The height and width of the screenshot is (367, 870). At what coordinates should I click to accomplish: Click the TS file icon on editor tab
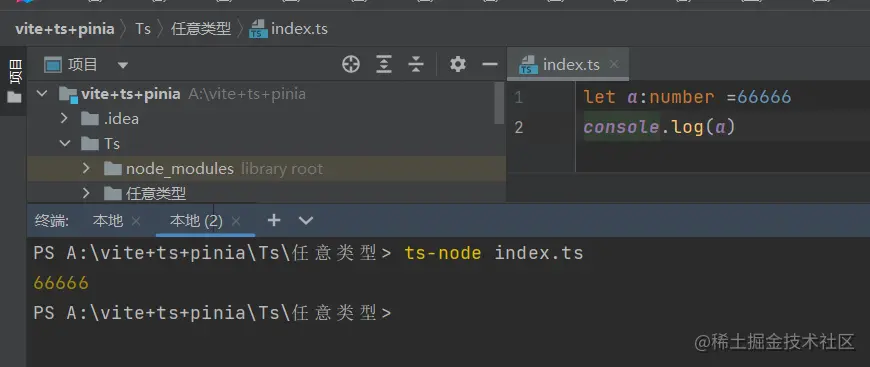pos(528,65)
